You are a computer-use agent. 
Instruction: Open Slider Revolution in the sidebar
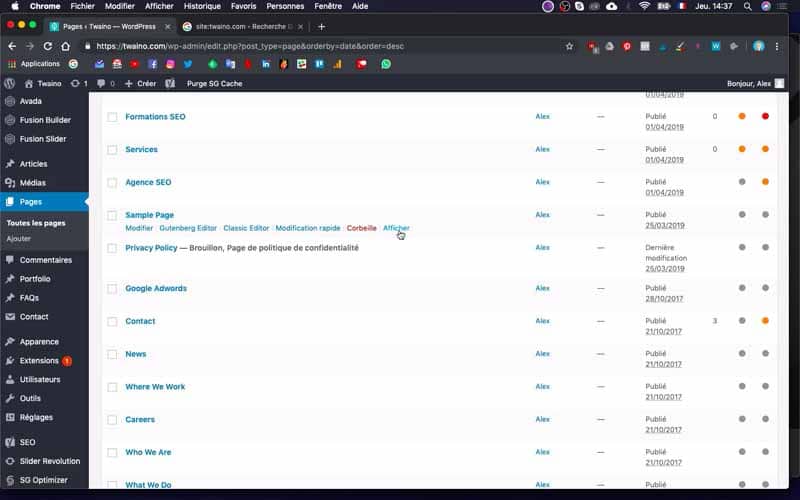click(49, 461)
